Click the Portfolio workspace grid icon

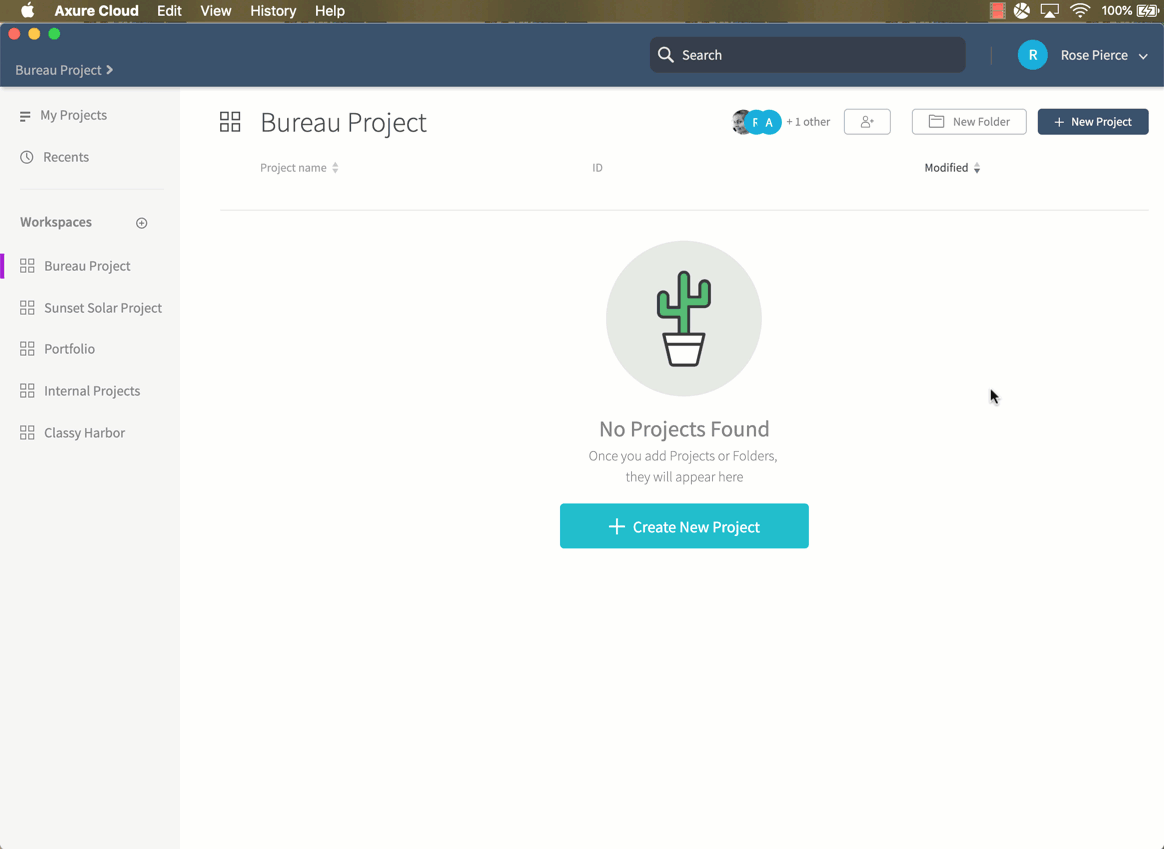(27, 349)
